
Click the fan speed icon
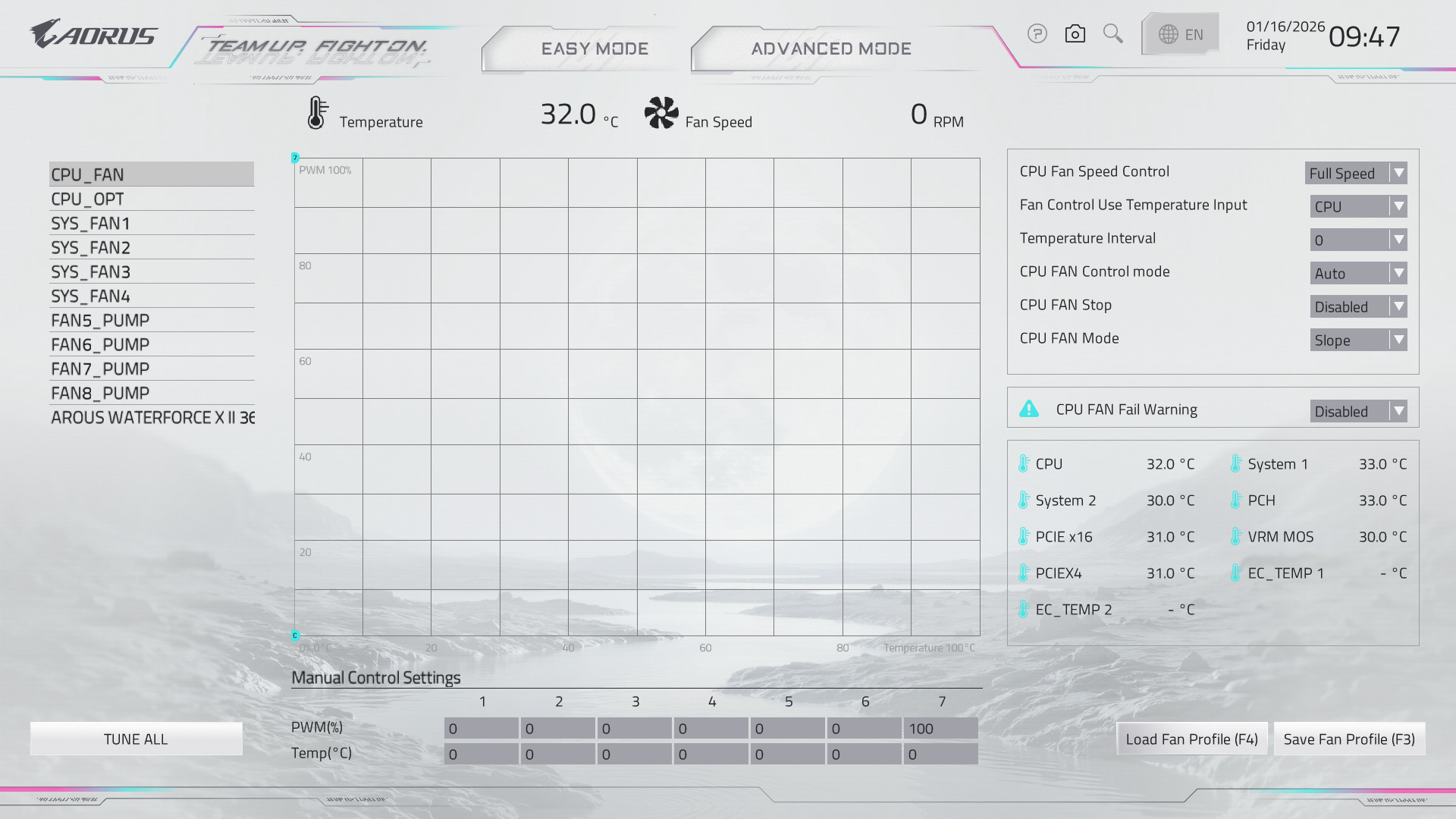coord(661,113)
